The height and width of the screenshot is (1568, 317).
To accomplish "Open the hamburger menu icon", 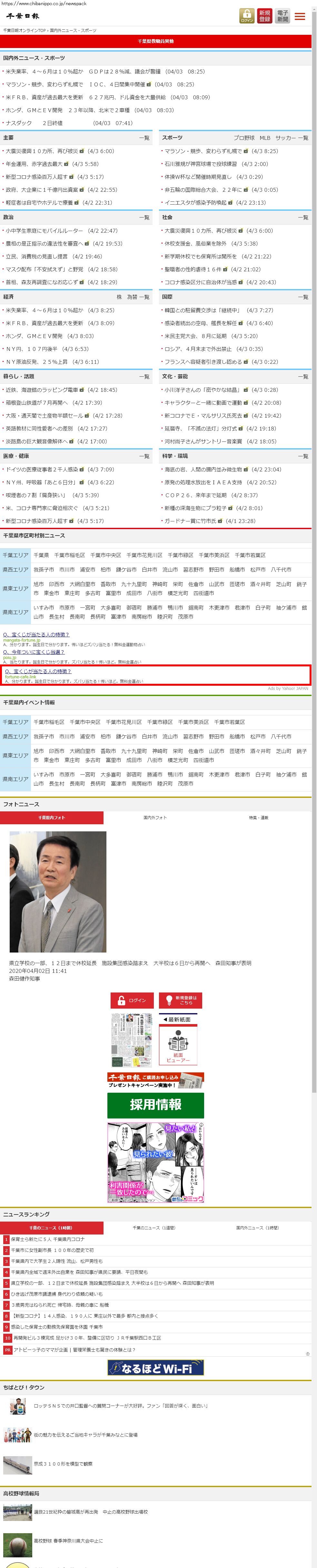I will pos(300,16).
